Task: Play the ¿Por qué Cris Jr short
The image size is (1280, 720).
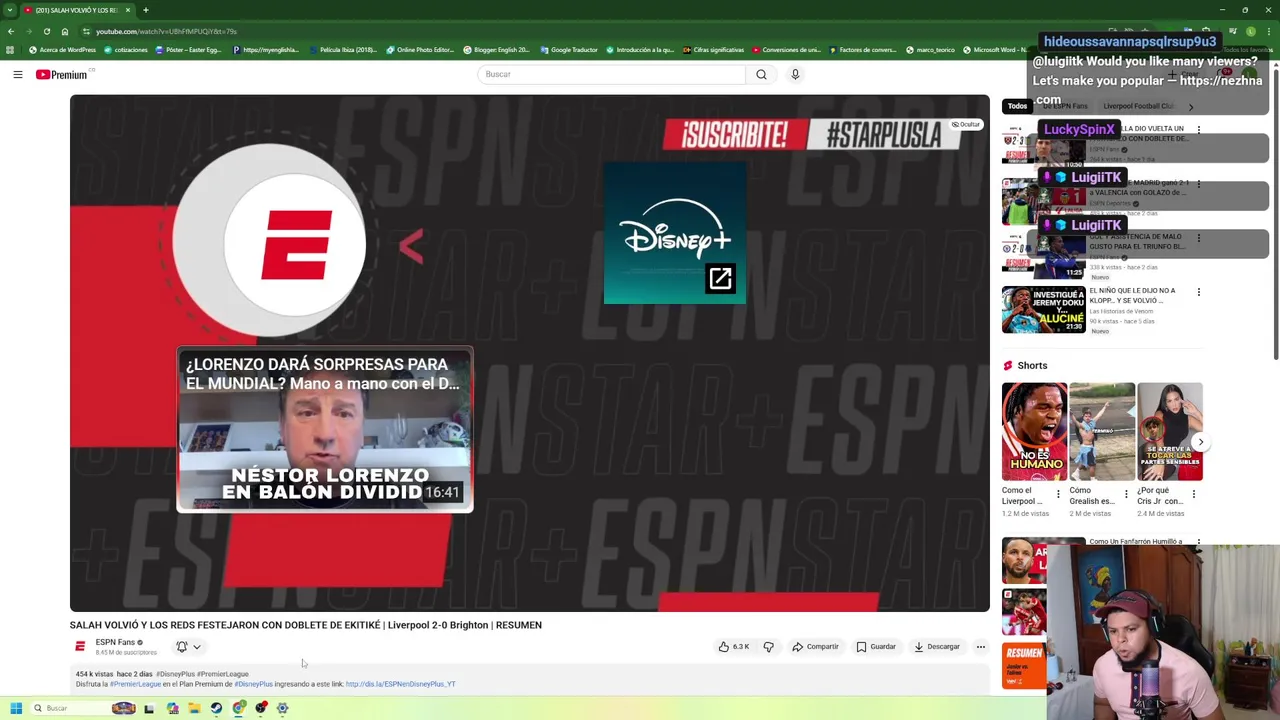Action: tap(1170, 431)
